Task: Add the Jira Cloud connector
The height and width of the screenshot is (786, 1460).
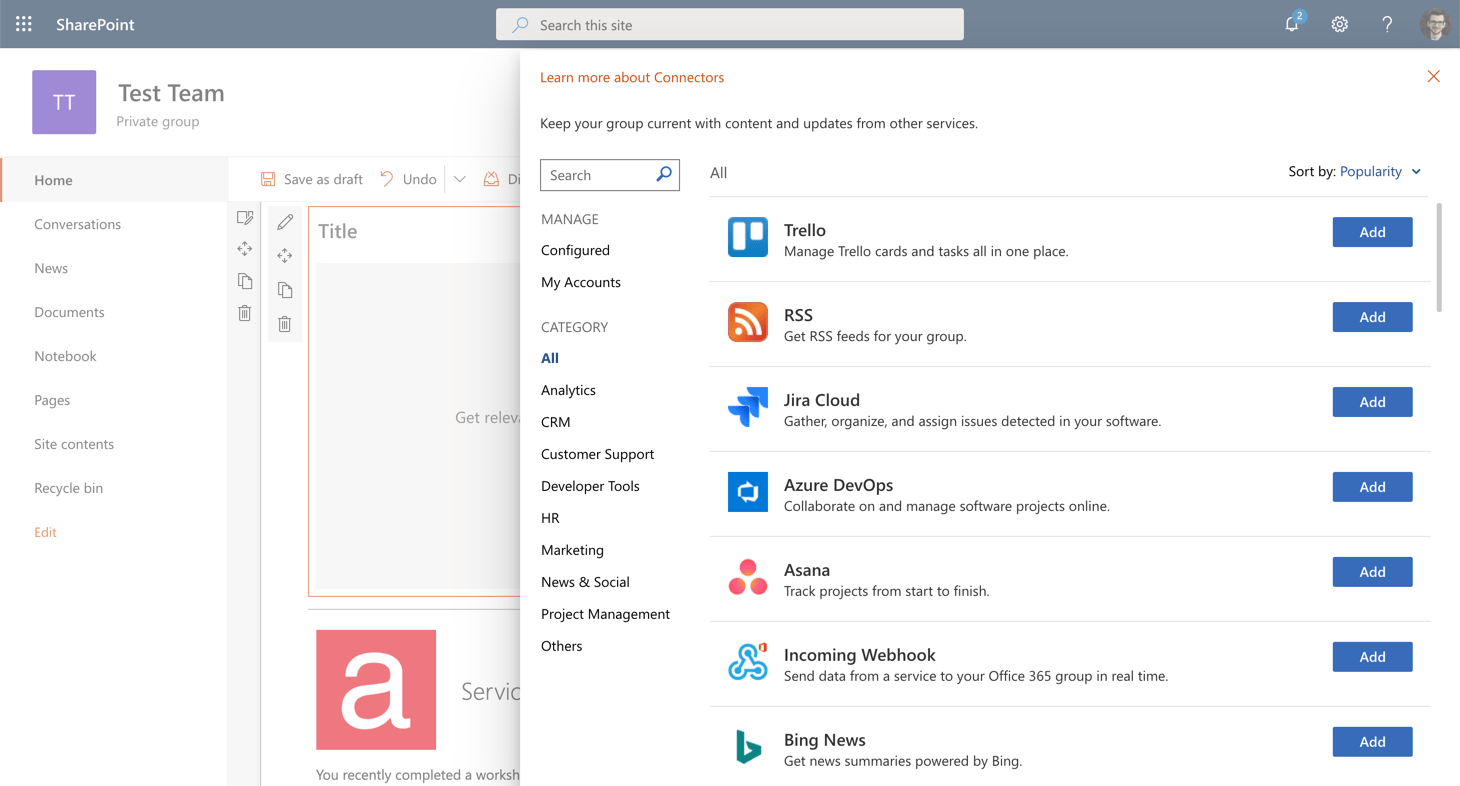Action: 1372,402
